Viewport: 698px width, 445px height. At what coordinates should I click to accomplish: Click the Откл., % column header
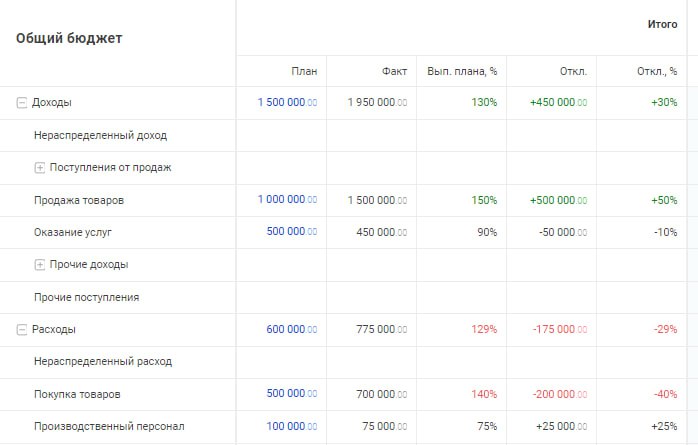click(x=657, y=71)
